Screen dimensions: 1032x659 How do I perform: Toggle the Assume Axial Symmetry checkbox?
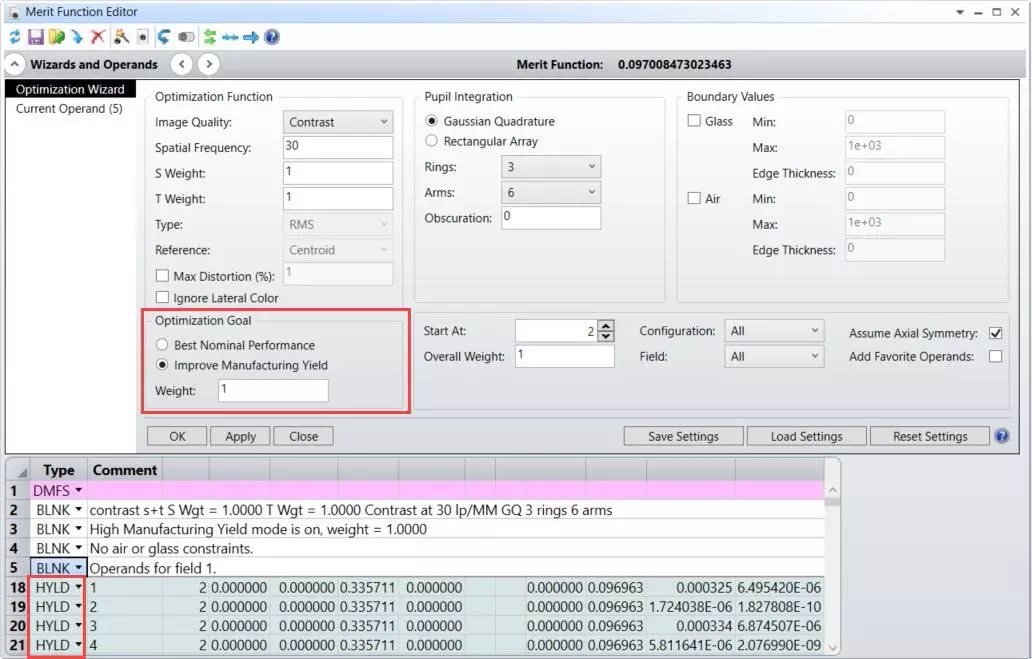pyautogui.click(x=994, y=333)
